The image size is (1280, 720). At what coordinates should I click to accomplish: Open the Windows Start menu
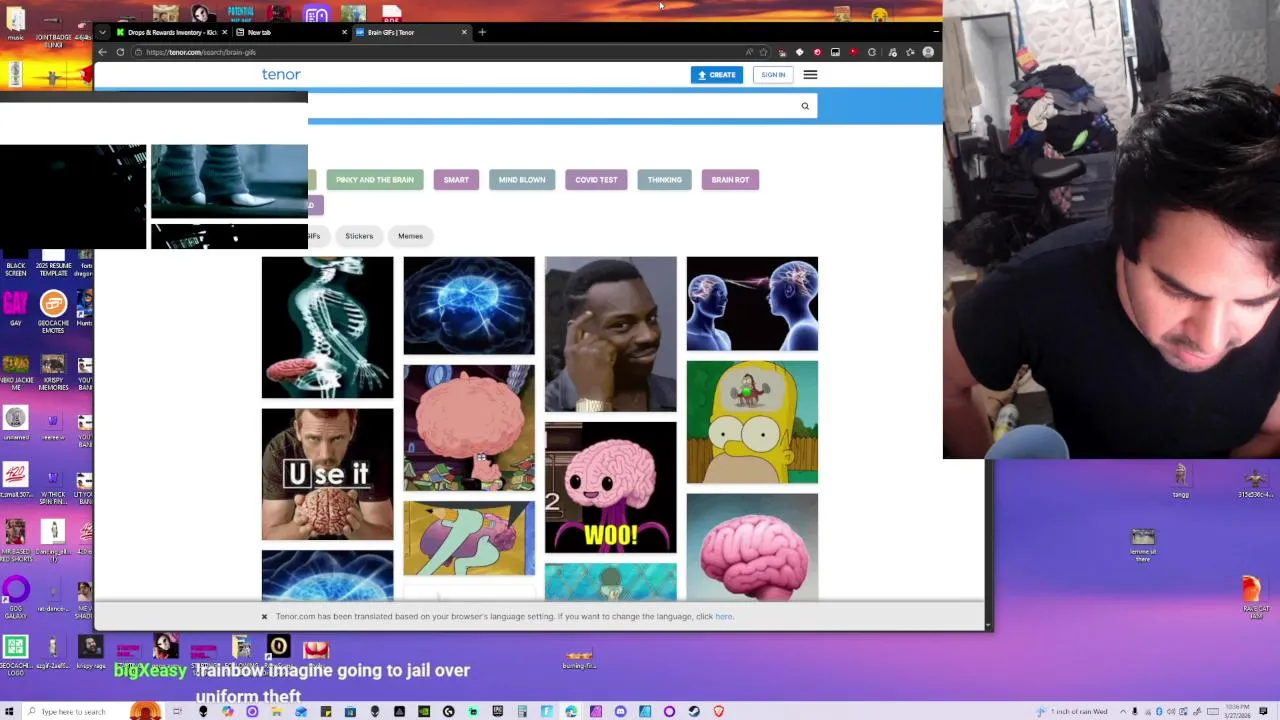[x=9, y=711]
